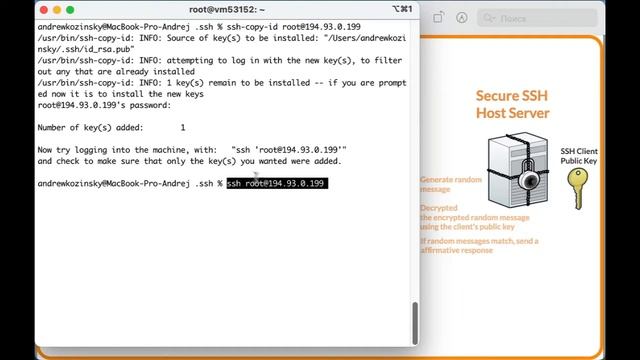Click the golden public key image
640x360 pixels.
pos(578,189)
